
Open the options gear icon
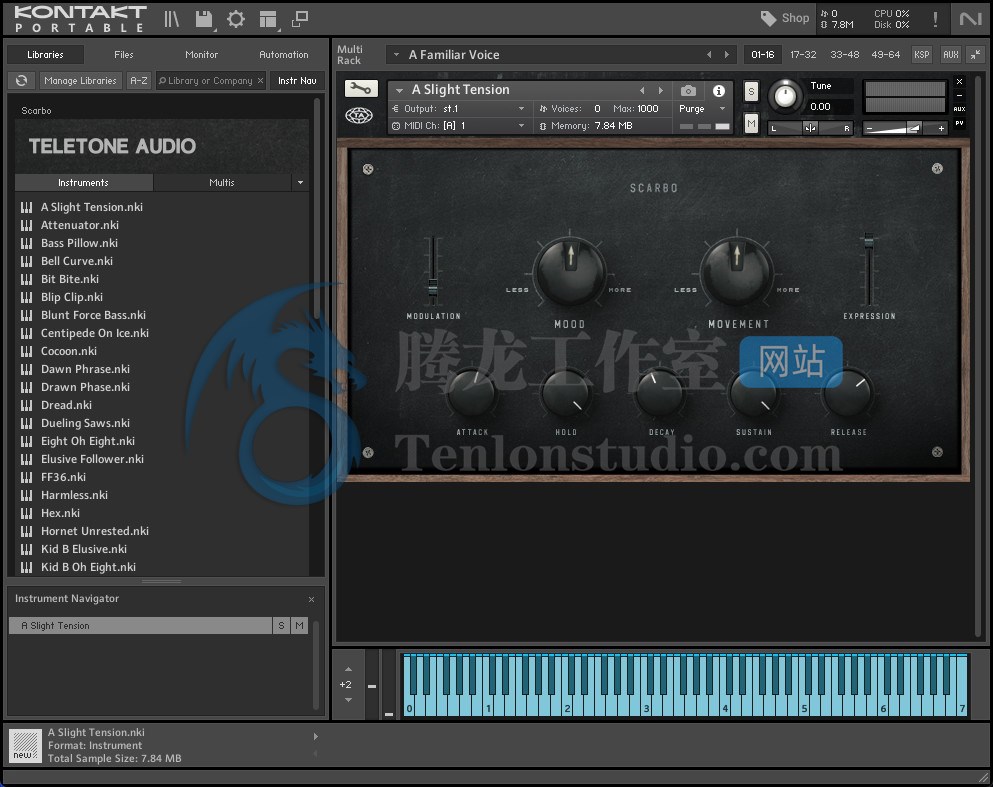pos(236,19)
